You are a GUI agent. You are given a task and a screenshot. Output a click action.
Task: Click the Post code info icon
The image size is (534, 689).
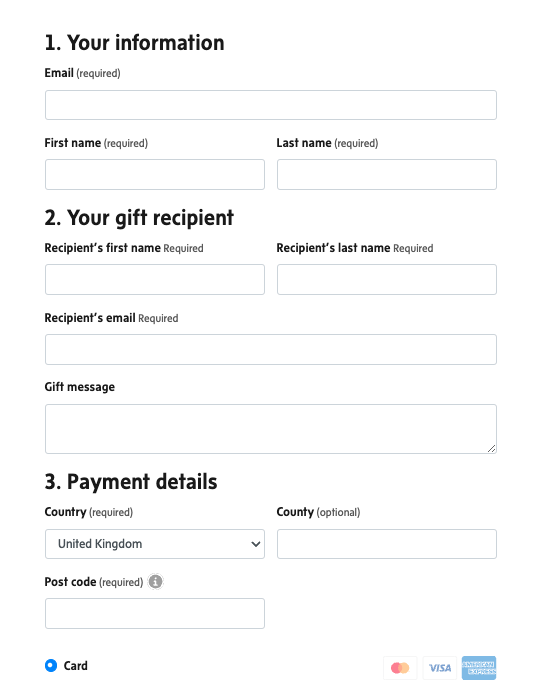(155, 581)
